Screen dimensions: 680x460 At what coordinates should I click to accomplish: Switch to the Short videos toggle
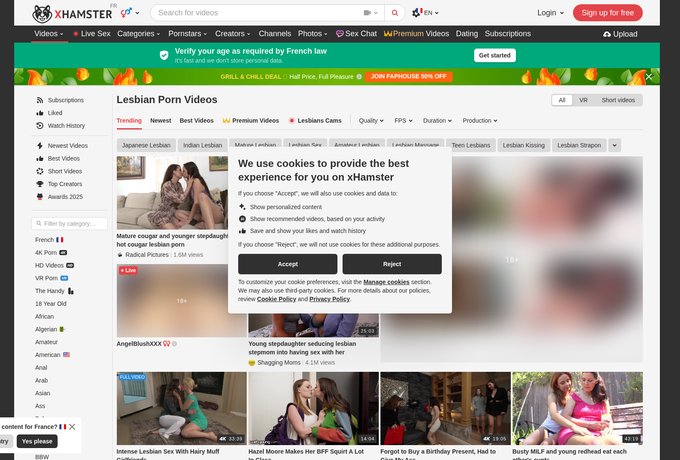[618, 100]
